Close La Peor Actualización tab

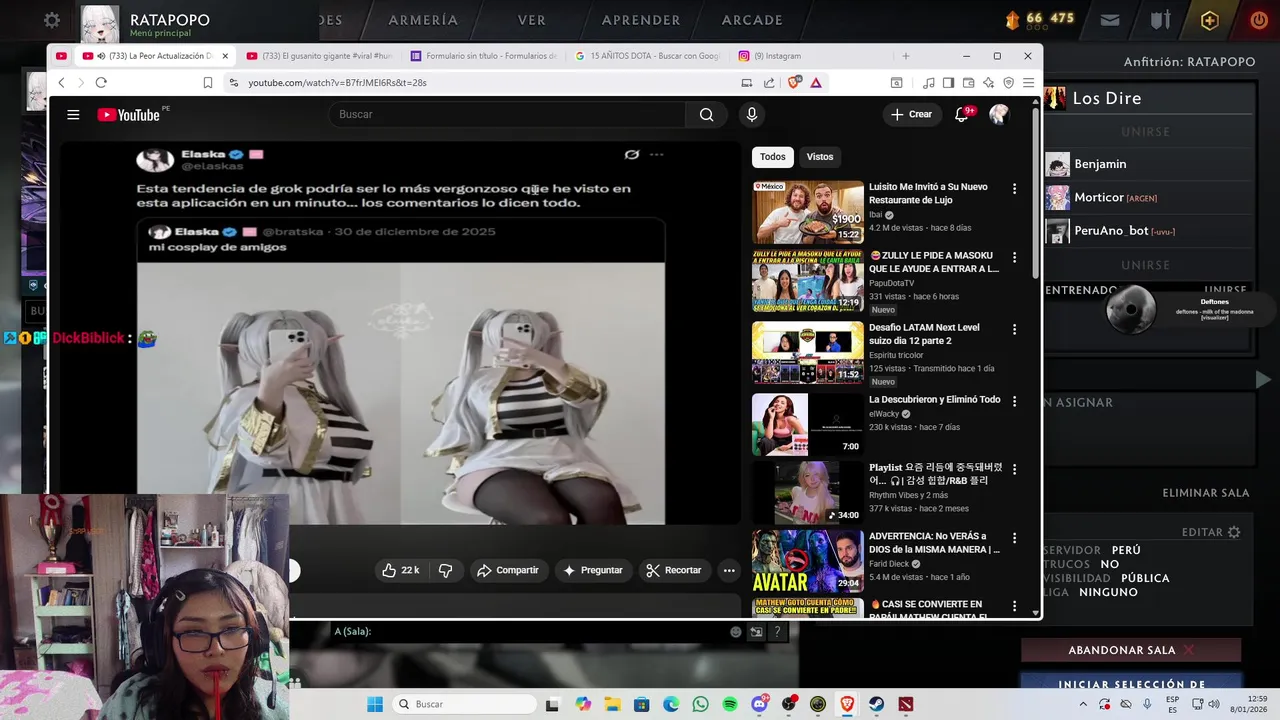click(x=225, y=56)
